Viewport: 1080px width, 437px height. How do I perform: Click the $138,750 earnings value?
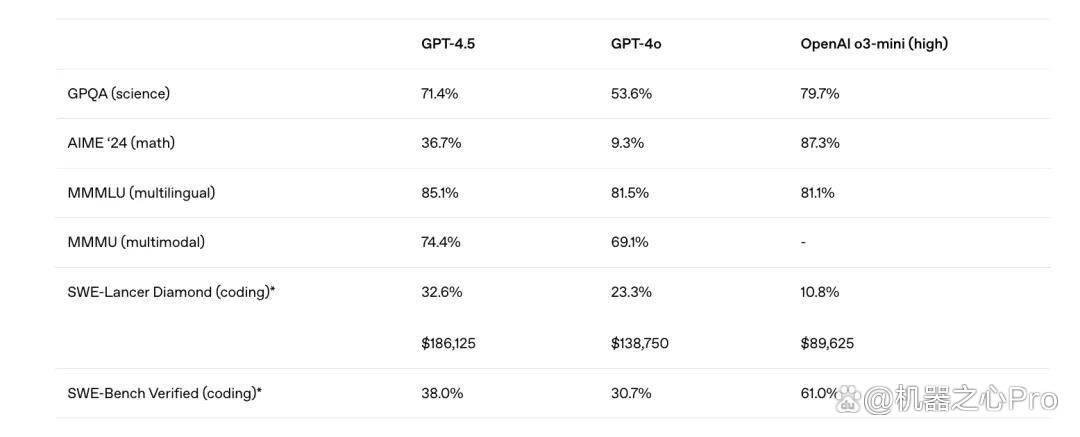pyautogui.click(x=639, y=343)
